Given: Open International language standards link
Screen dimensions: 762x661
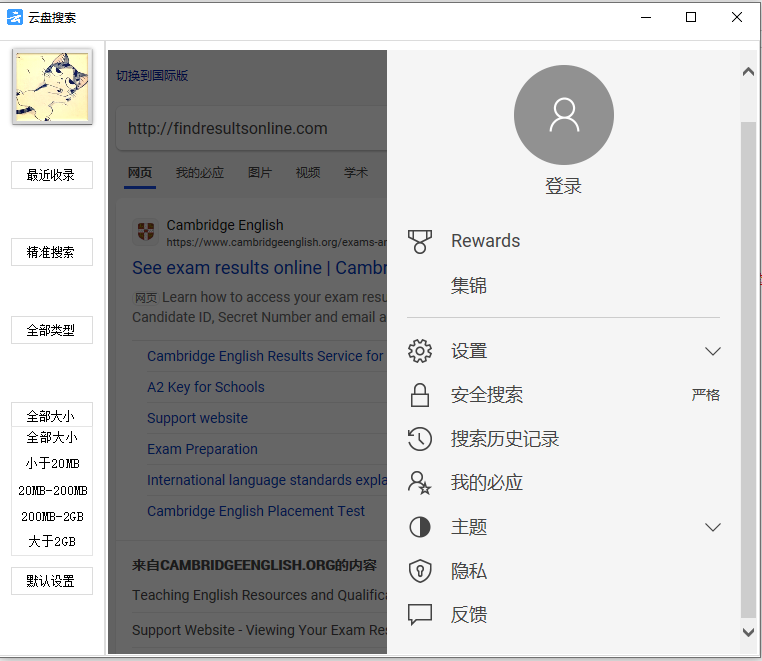Looking at the screenshot, I should [267, 480].
